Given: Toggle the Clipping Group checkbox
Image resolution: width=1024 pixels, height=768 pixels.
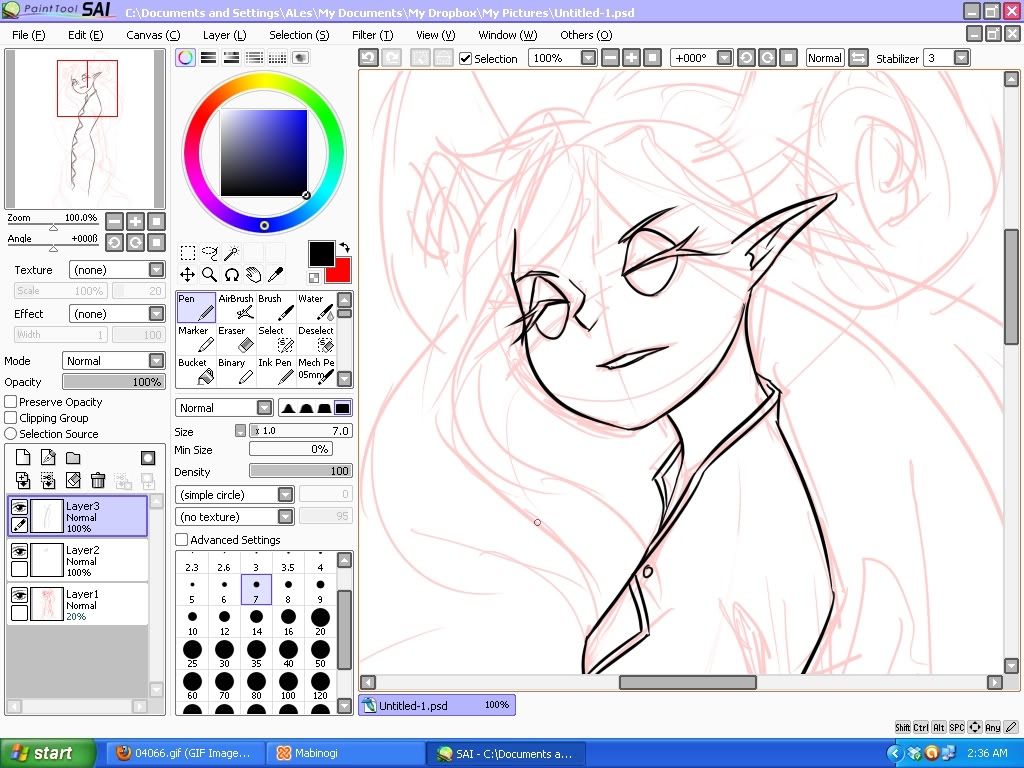Looking at the screenshot, I should coord(11,418).
